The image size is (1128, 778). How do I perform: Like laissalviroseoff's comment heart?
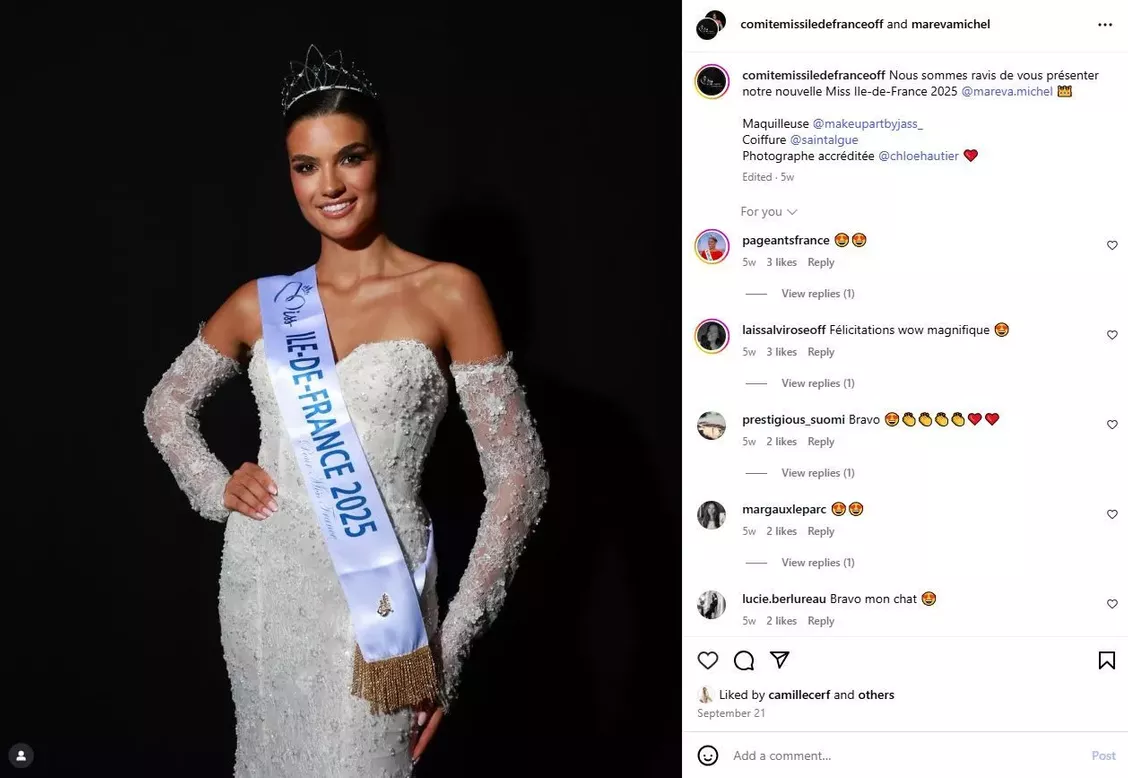pyautogui.click(x=1112, y=335)
